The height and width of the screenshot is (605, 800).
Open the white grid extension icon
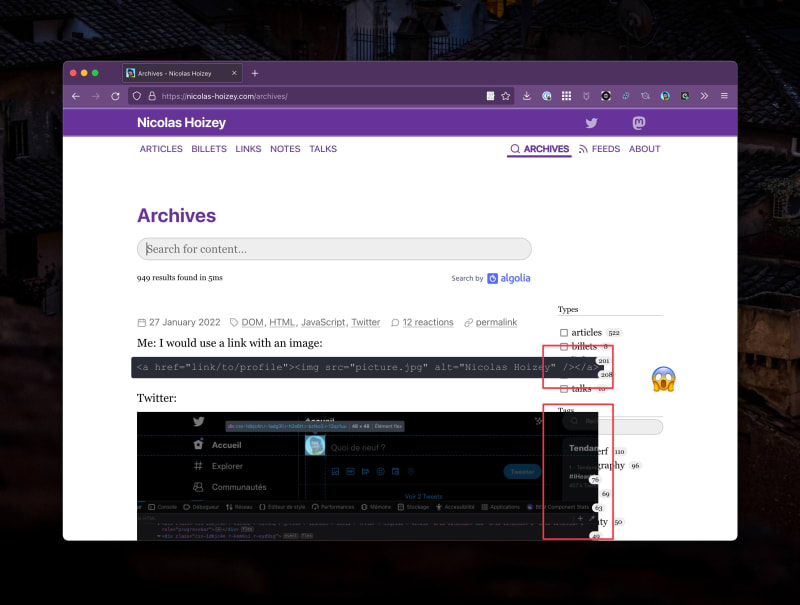(566, 96)
